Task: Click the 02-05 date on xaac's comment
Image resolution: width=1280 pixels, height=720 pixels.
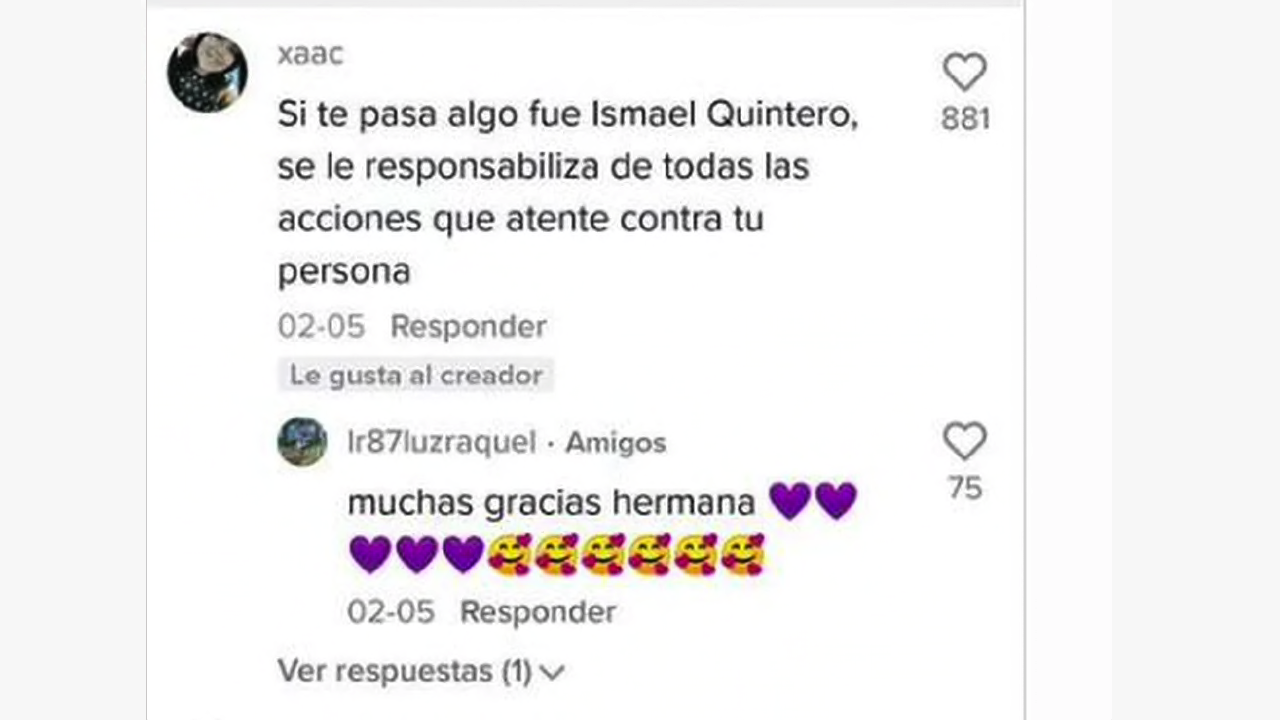Action: click(321, 326)
